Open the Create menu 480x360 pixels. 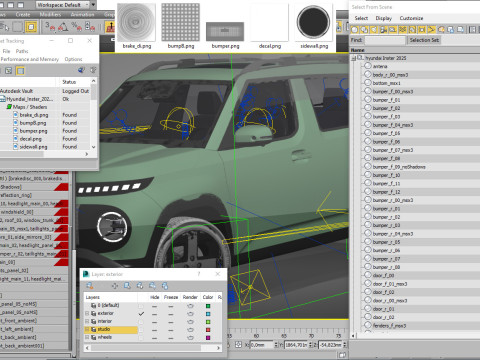[23, 15]
